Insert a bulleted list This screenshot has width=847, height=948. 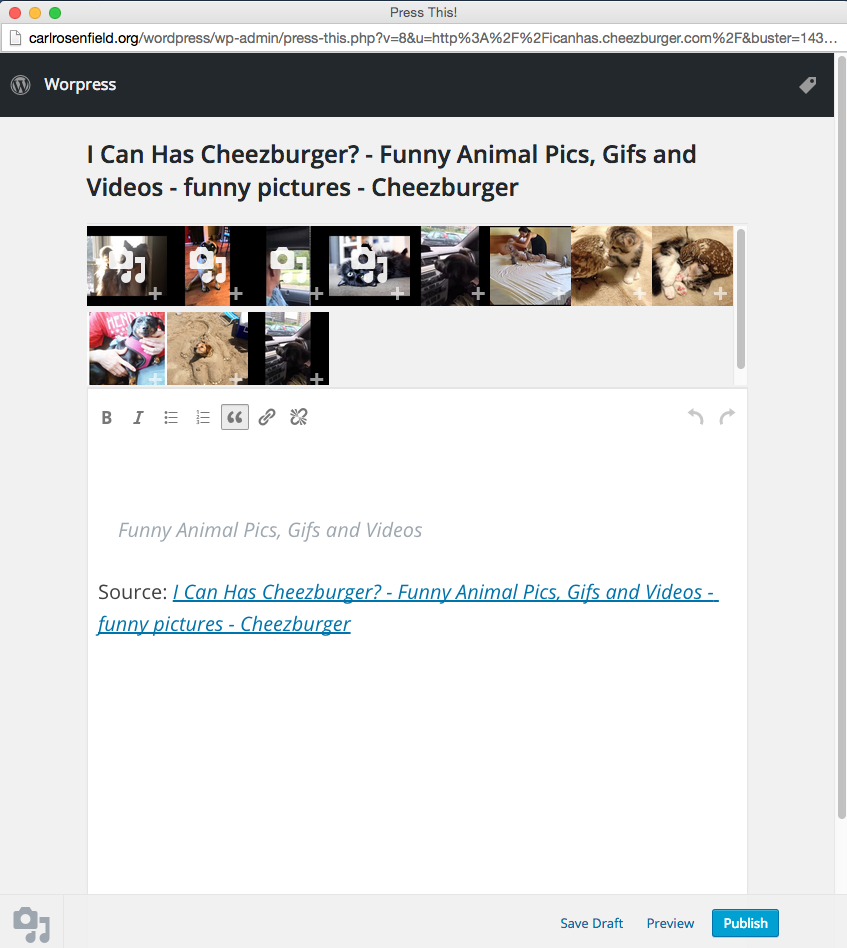pyautogui.click(x=171, y=417)
